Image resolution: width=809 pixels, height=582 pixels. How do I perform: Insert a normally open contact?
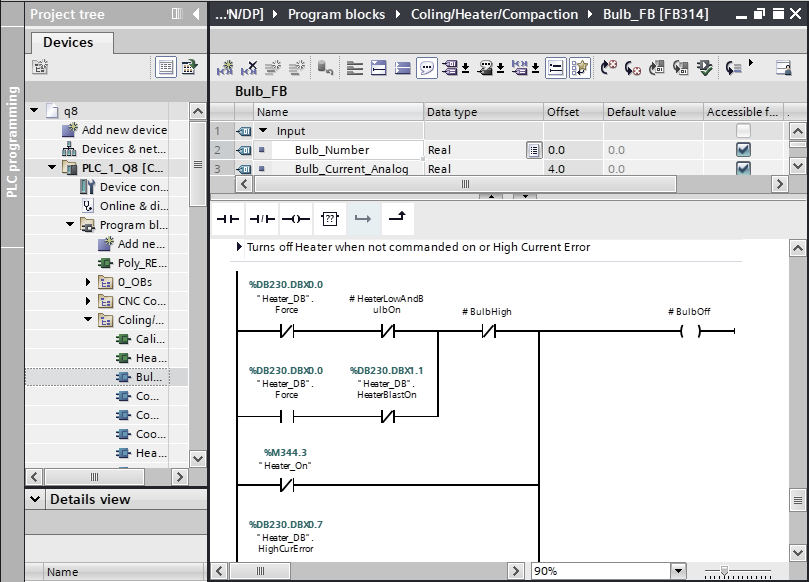pyautogui.click(x=229, y=218)
